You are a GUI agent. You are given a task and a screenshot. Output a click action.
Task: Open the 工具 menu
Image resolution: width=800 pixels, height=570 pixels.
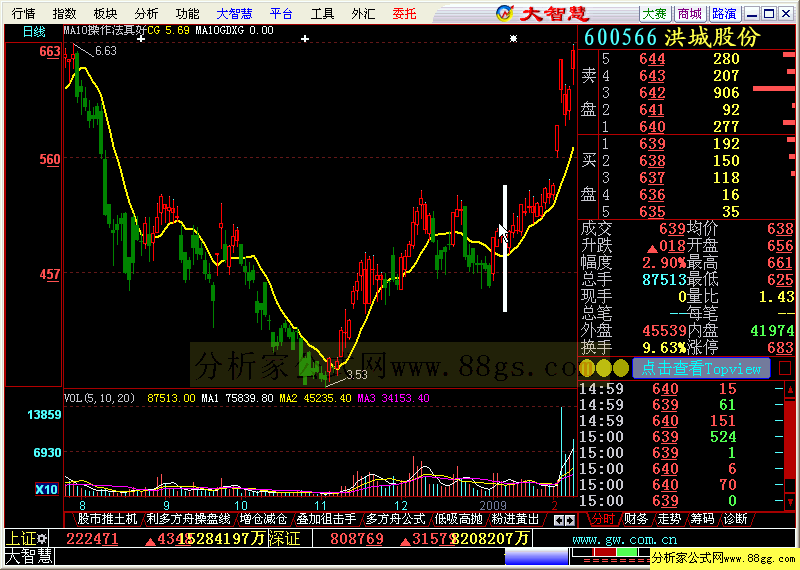point(322,13)
